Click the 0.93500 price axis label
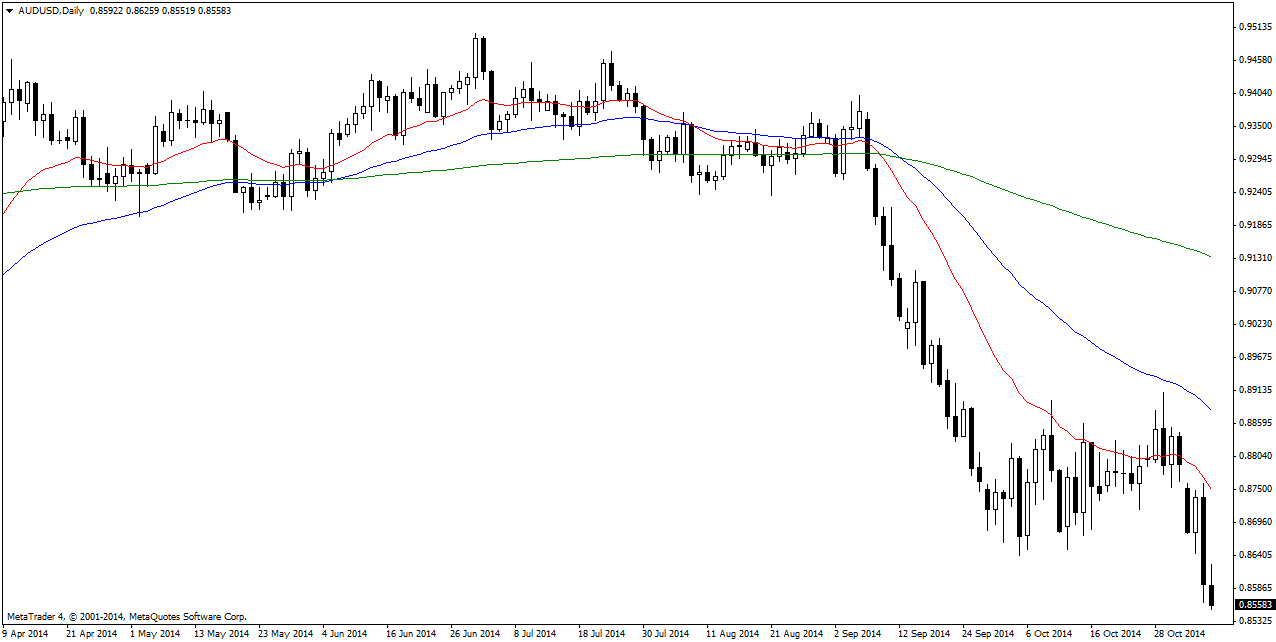The image size is (1276, 642). coord(1254,126)
